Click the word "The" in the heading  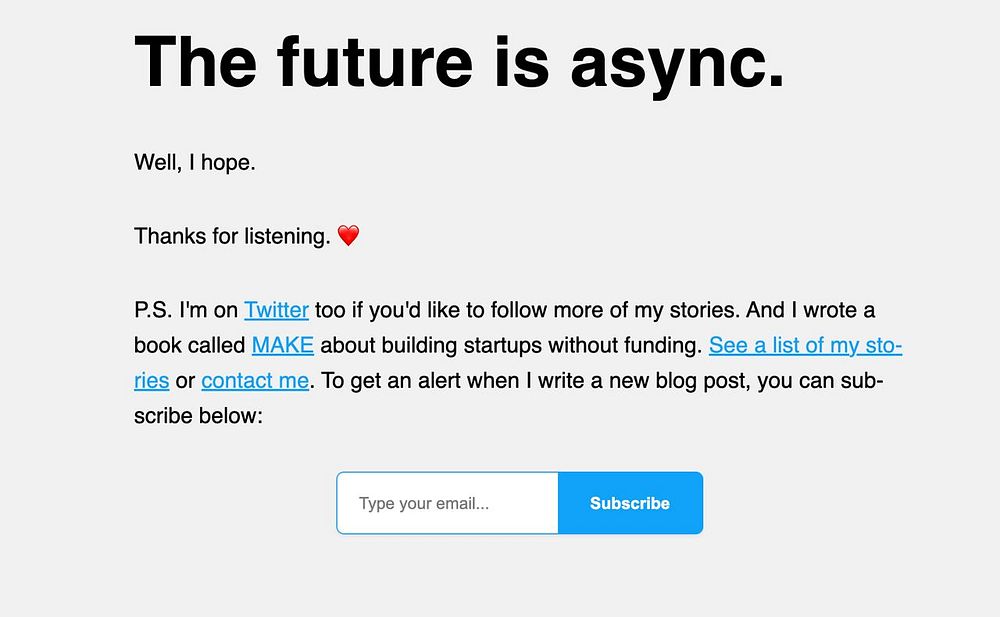tap(198, 62)
